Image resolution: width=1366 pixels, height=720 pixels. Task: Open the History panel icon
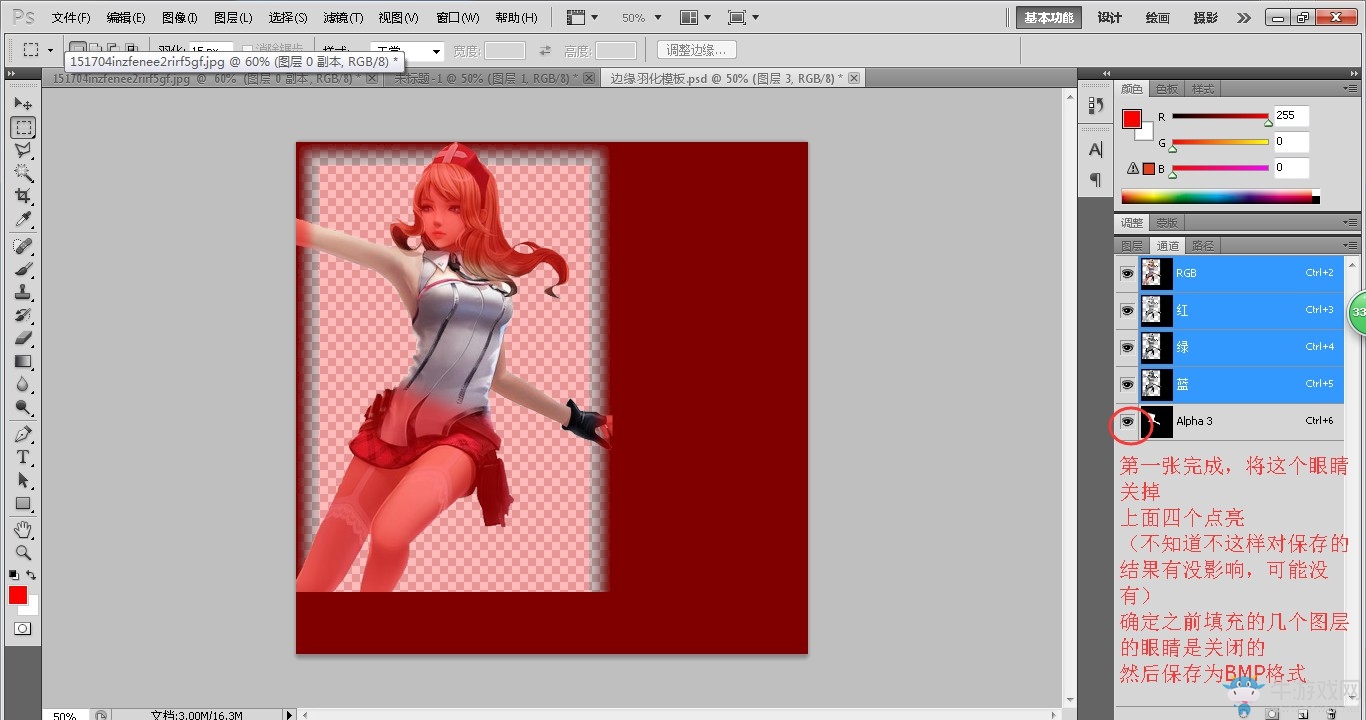(1095, 105)
